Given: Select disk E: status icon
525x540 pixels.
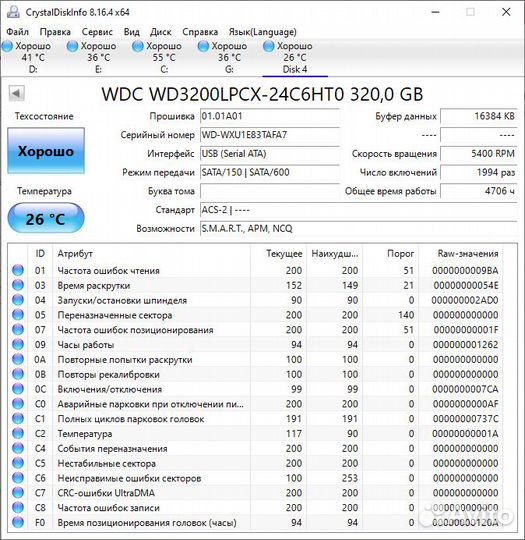Looking at the screenshot, I should pyautogui.click(x=72, y=46).
